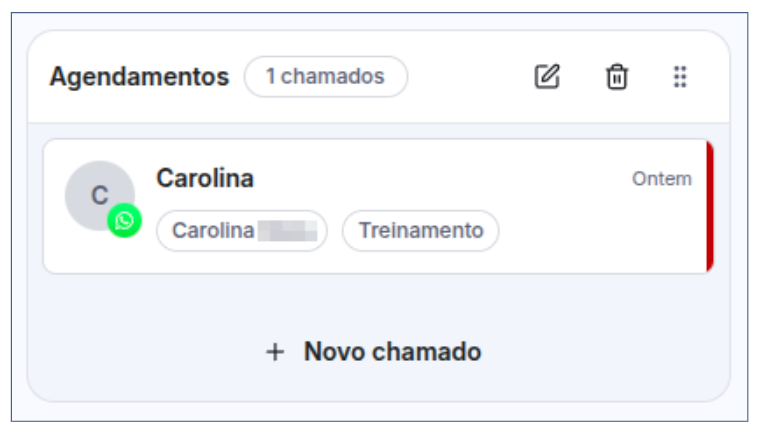Select the Treinamento tag chip

420,230
